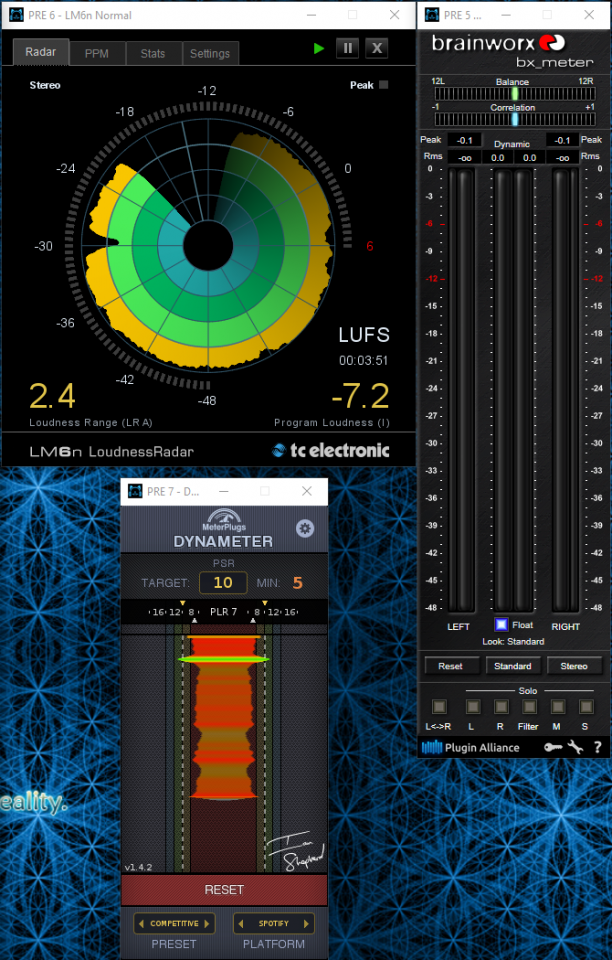Image resolution: width=612 pixels, height=960 pixels.
Task: Start LM6n metering with green play icon
Action: (318, 48)
